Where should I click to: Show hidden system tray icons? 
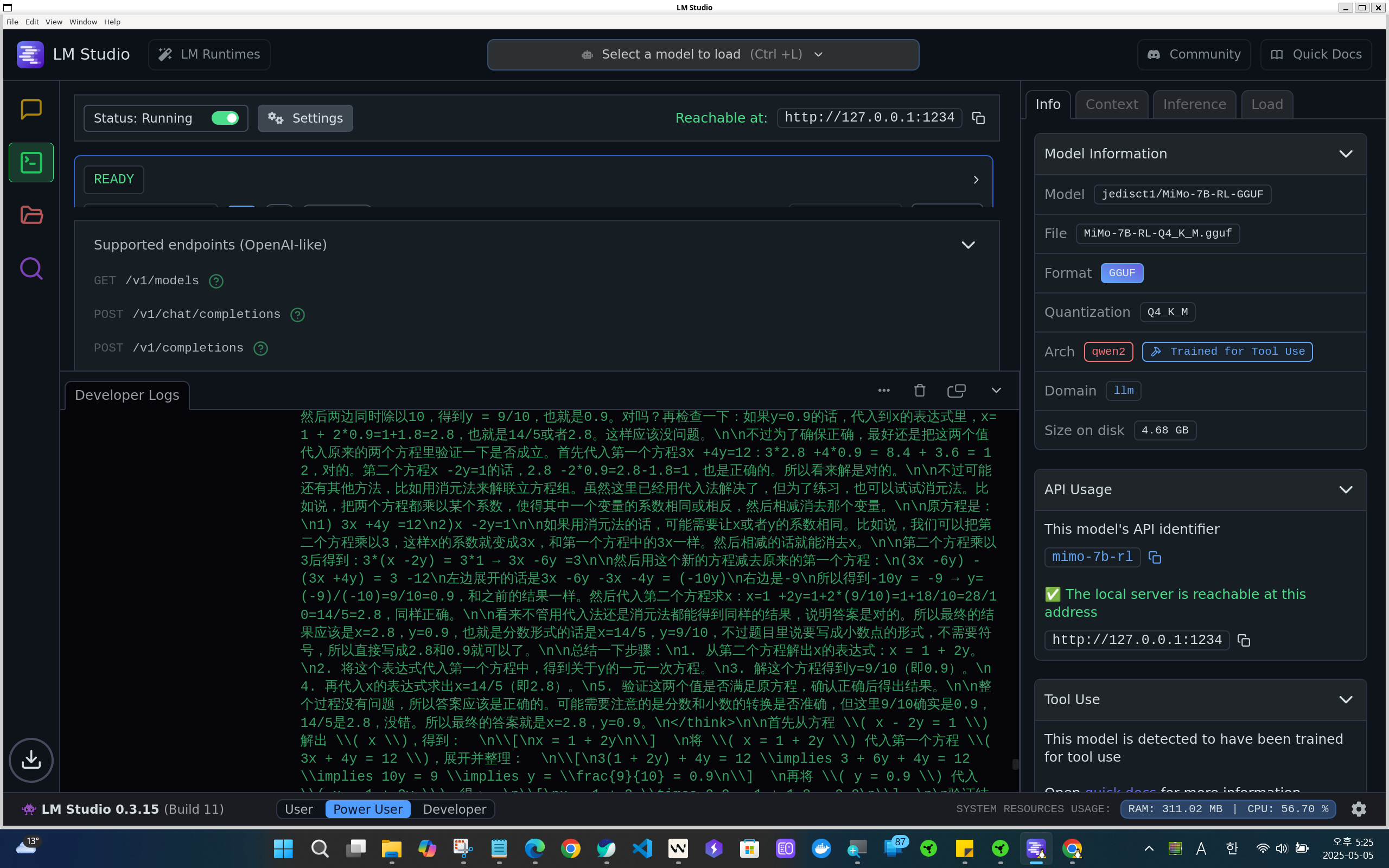pos(1149,848)
